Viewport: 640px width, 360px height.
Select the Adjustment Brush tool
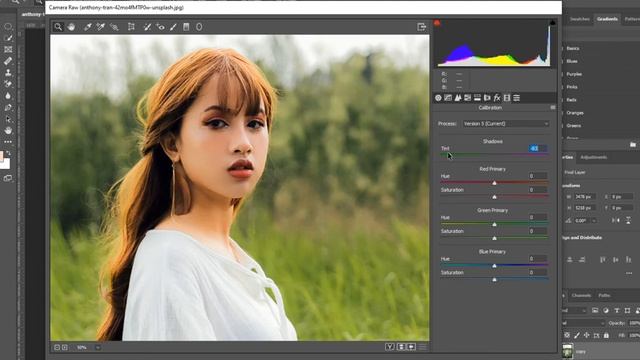pyautogui.click(x=173, y=27)
